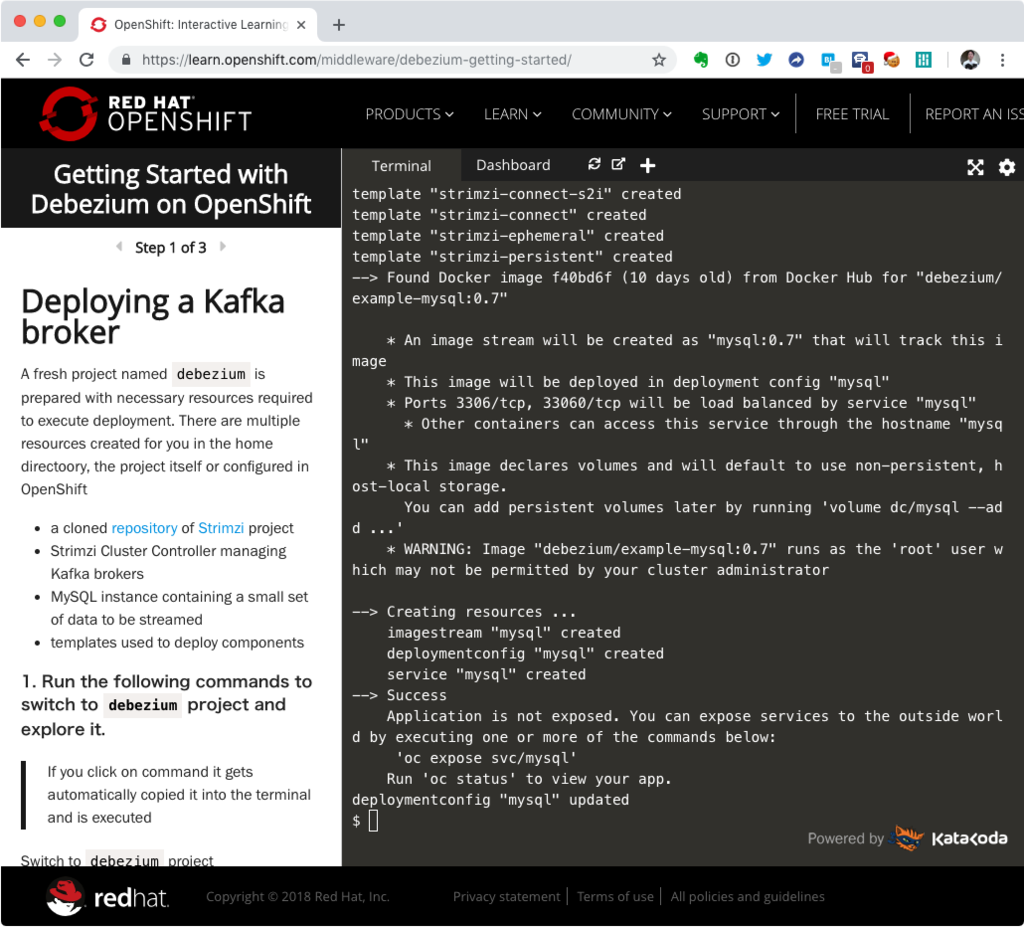
Task: Click terminal line '--> Success'
Action: point(399,695)
